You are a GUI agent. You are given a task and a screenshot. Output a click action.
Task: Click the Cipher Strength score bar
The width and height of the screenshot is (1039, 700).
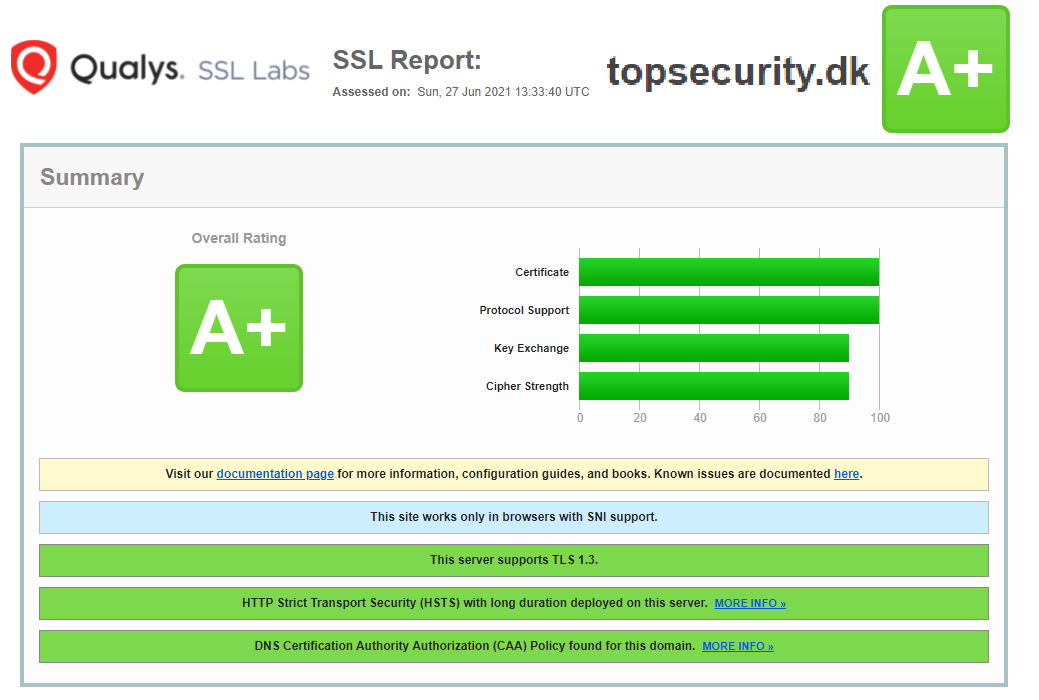(x=714, y=386)
